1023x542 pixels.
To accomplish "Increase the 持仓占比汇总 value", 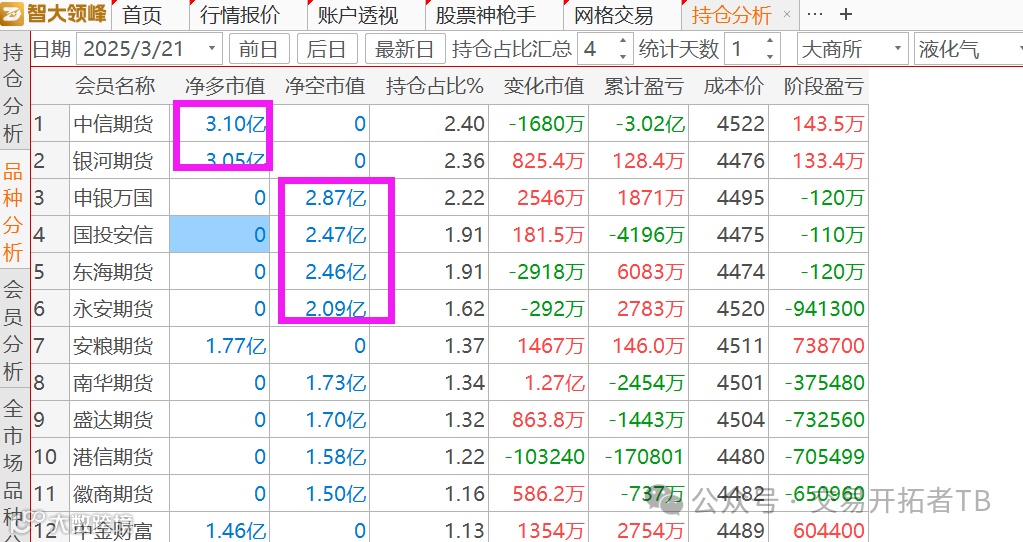I will click(622, 42).
